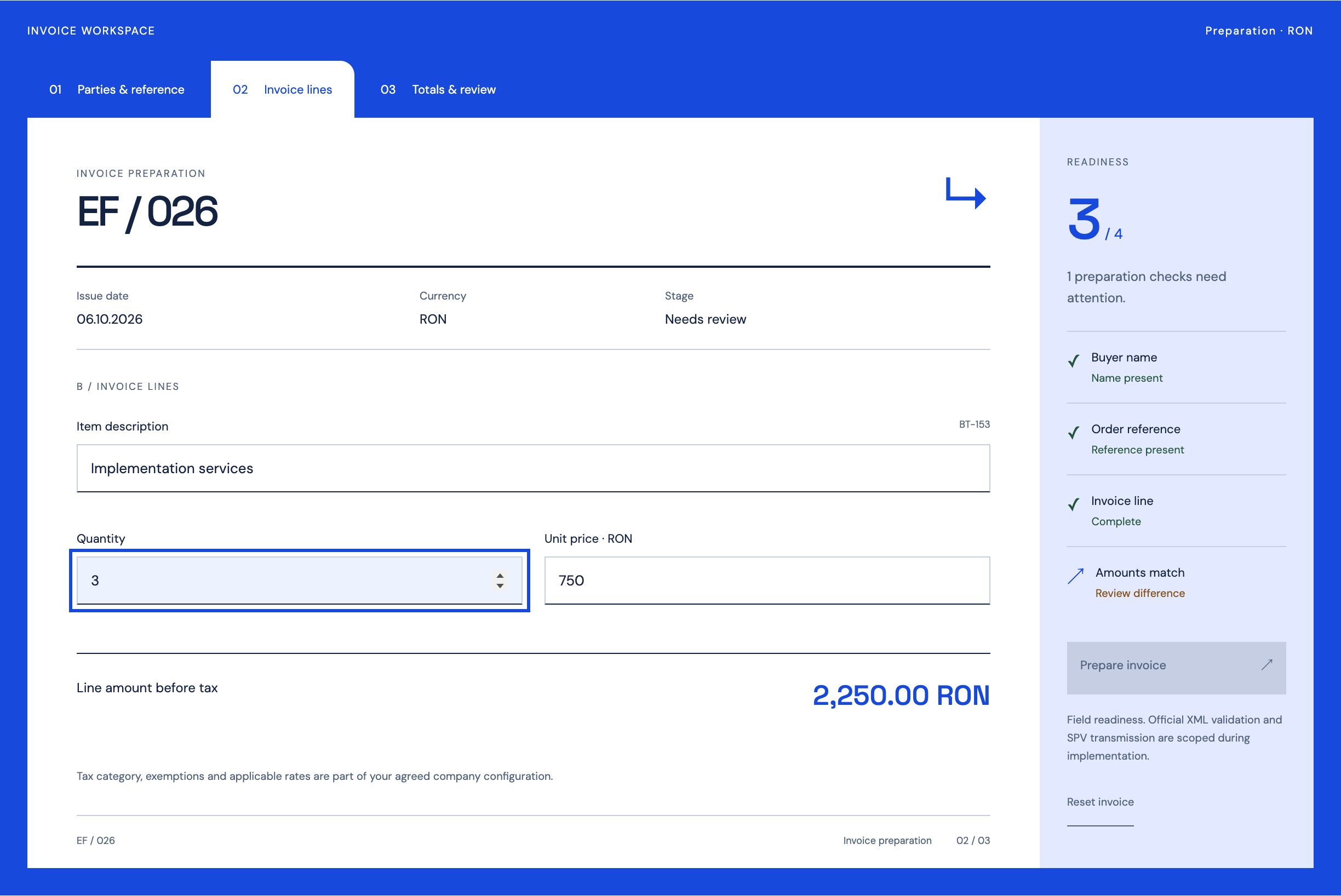Click the Name present status text
1341x896 pixels.
[1127, 378]
